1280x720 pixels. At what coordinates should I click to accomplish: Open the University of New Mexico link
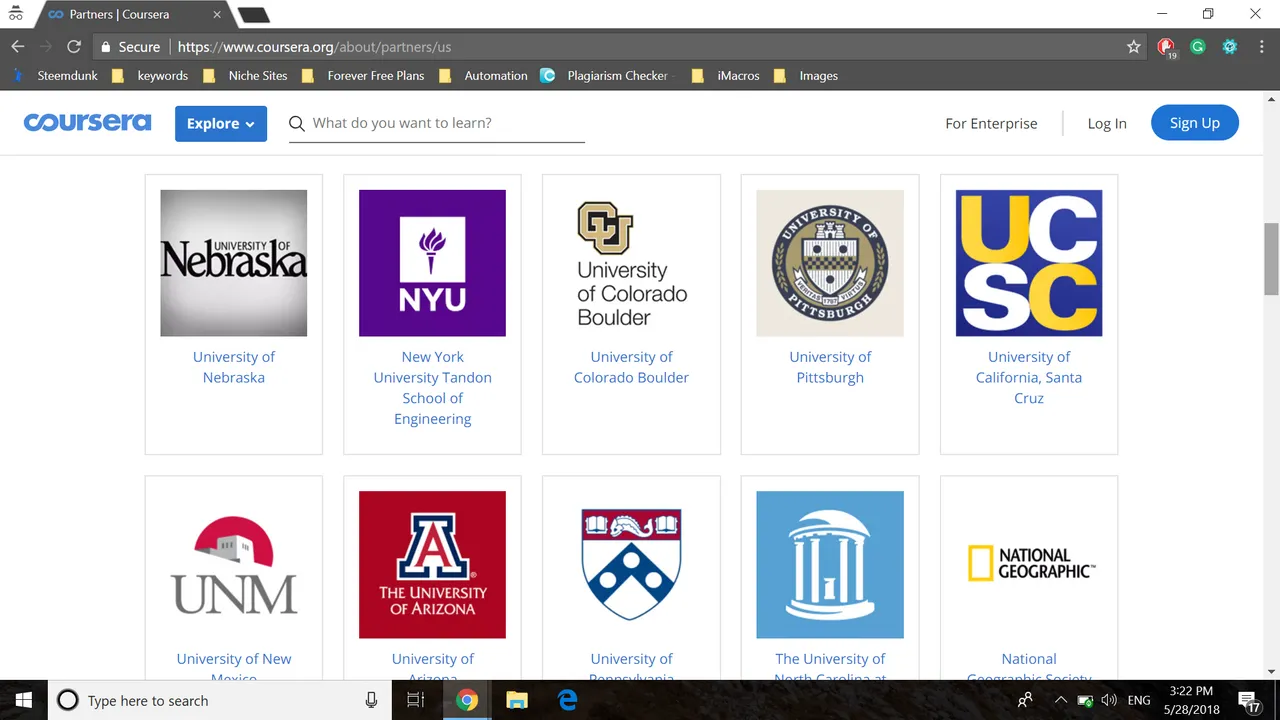point(234,668)
